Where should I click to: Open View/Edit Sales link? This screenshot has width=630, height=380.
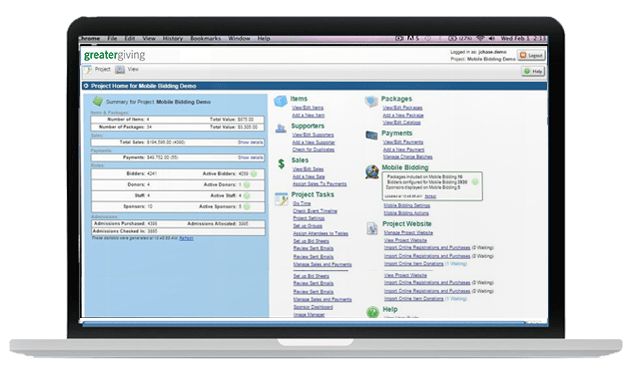coord(308,169)
